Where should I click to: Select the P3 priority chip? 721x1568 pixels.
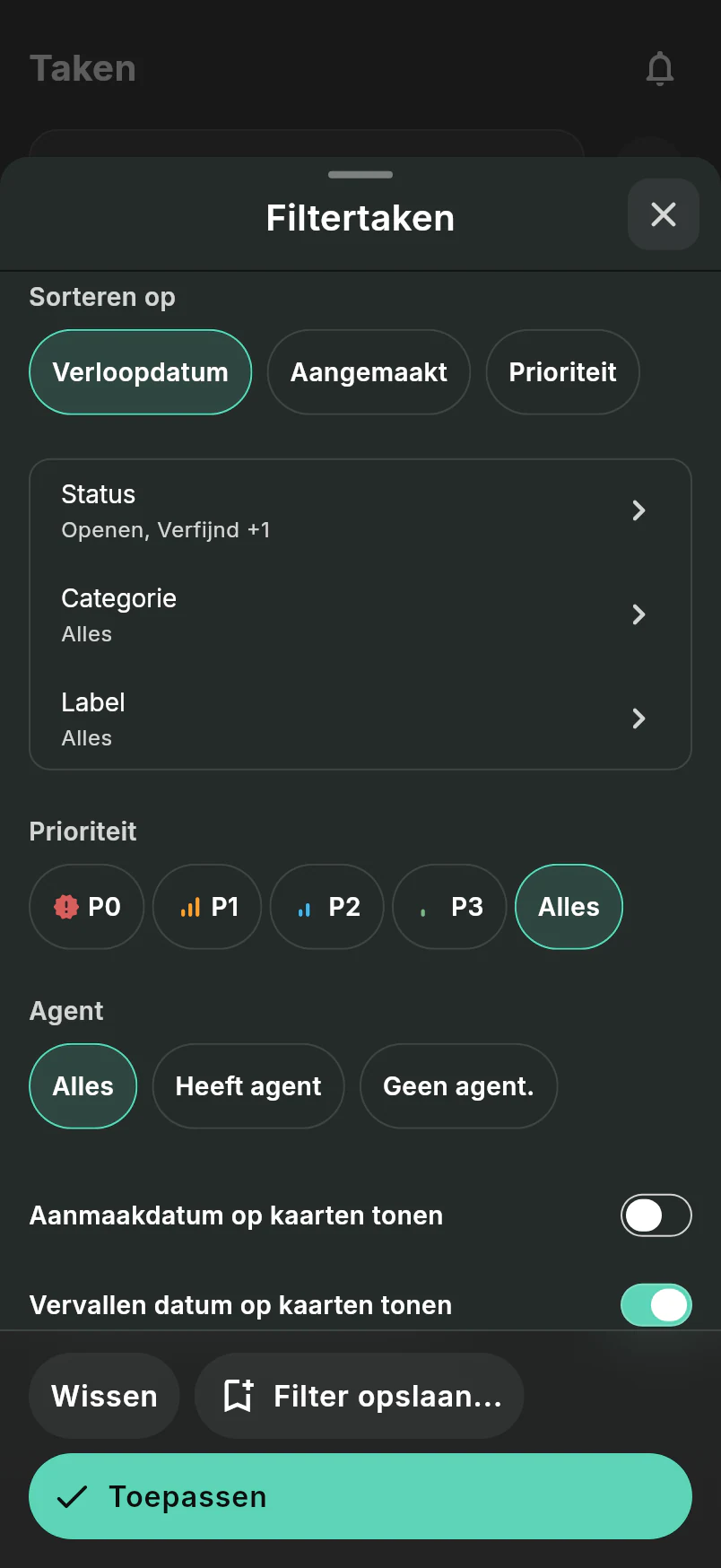point(449,907)
